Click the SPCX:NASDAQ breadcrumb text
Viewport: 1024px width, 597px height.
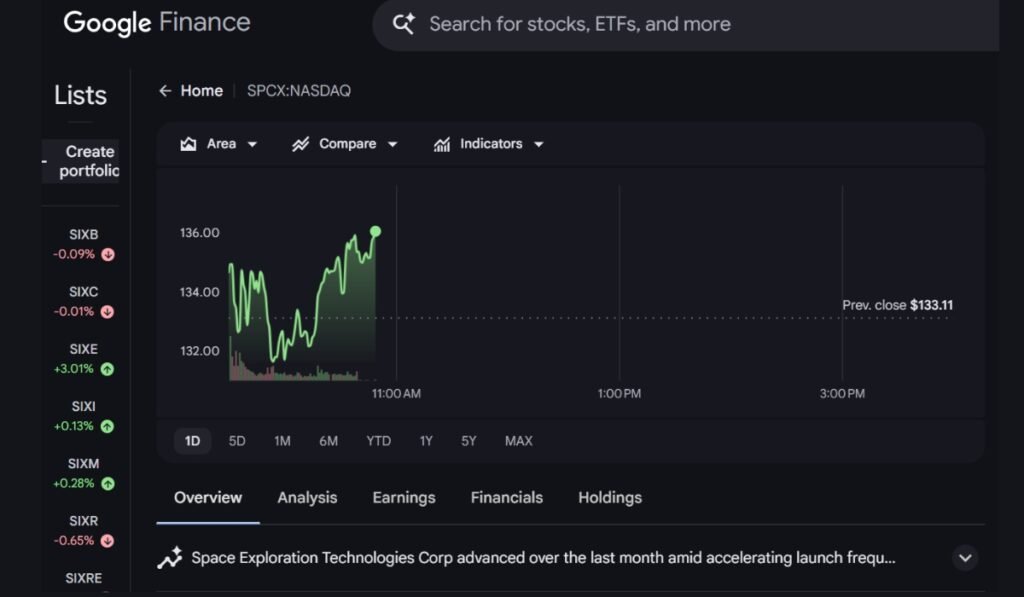click(x=298, y=91)
